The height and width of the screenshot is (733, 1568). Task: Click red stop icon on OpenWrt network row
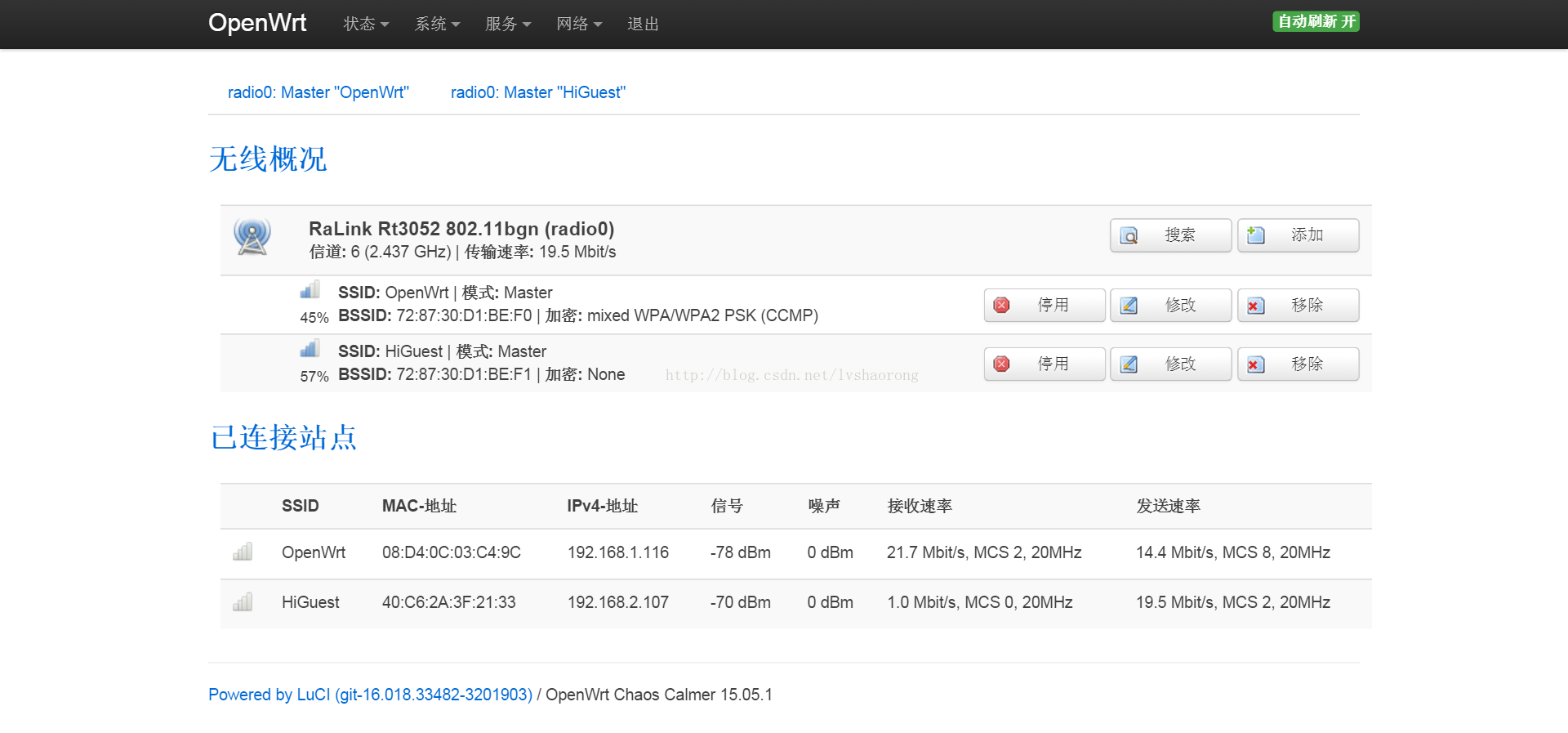coord(1002,306)
